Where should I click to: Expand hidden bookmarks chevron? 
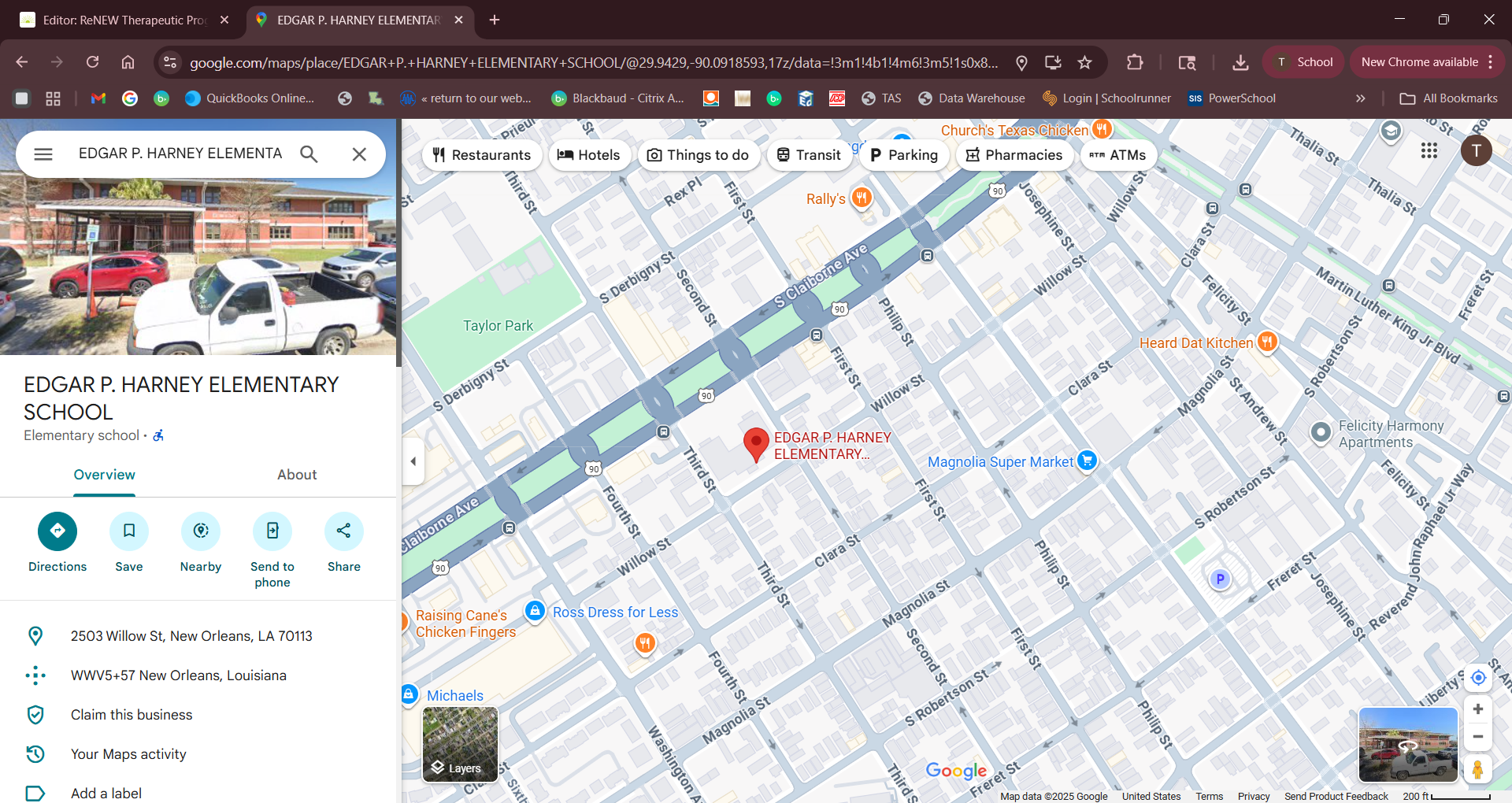click(x=1360, y=98)
